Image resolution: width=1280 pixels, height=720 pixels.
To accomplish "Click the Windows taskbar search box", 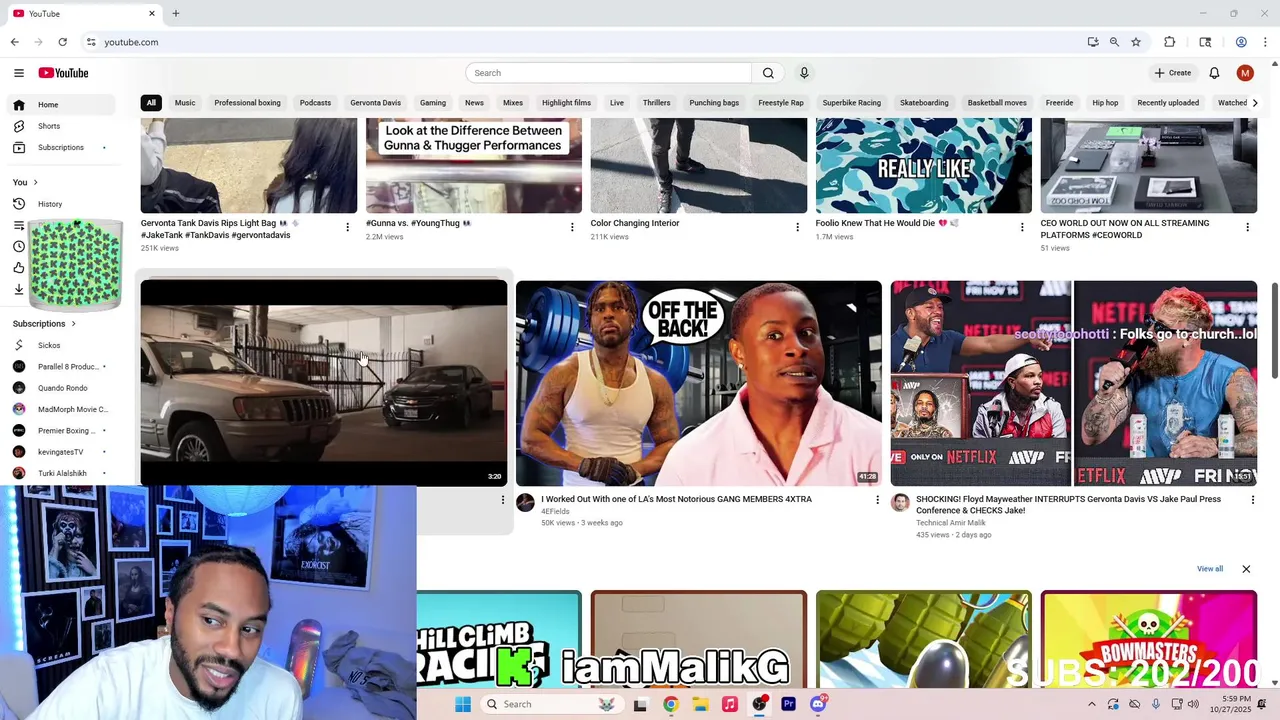I will click(x=550, y=704).
